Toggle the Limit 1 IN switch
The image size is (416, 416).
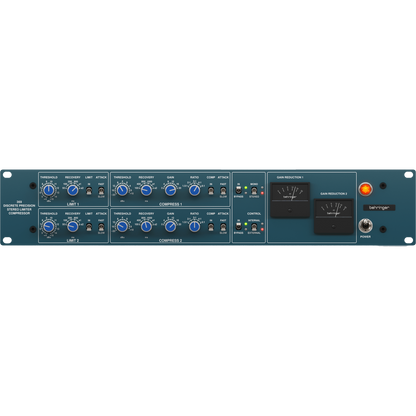(x=89, y=191)
